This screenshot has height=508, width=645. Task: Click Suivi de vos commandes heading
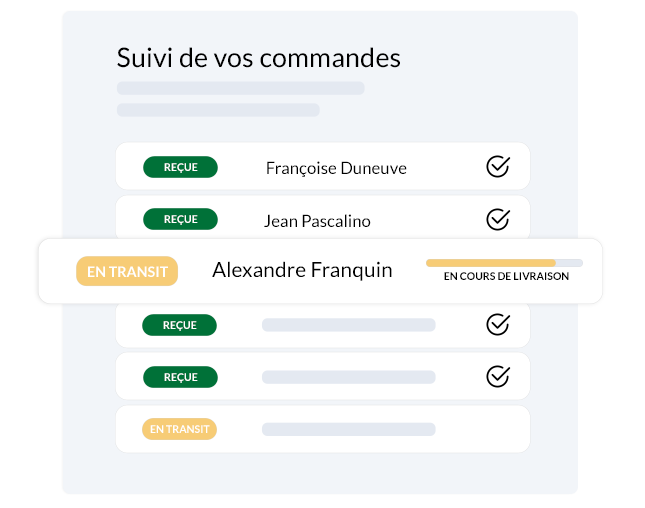258,58
